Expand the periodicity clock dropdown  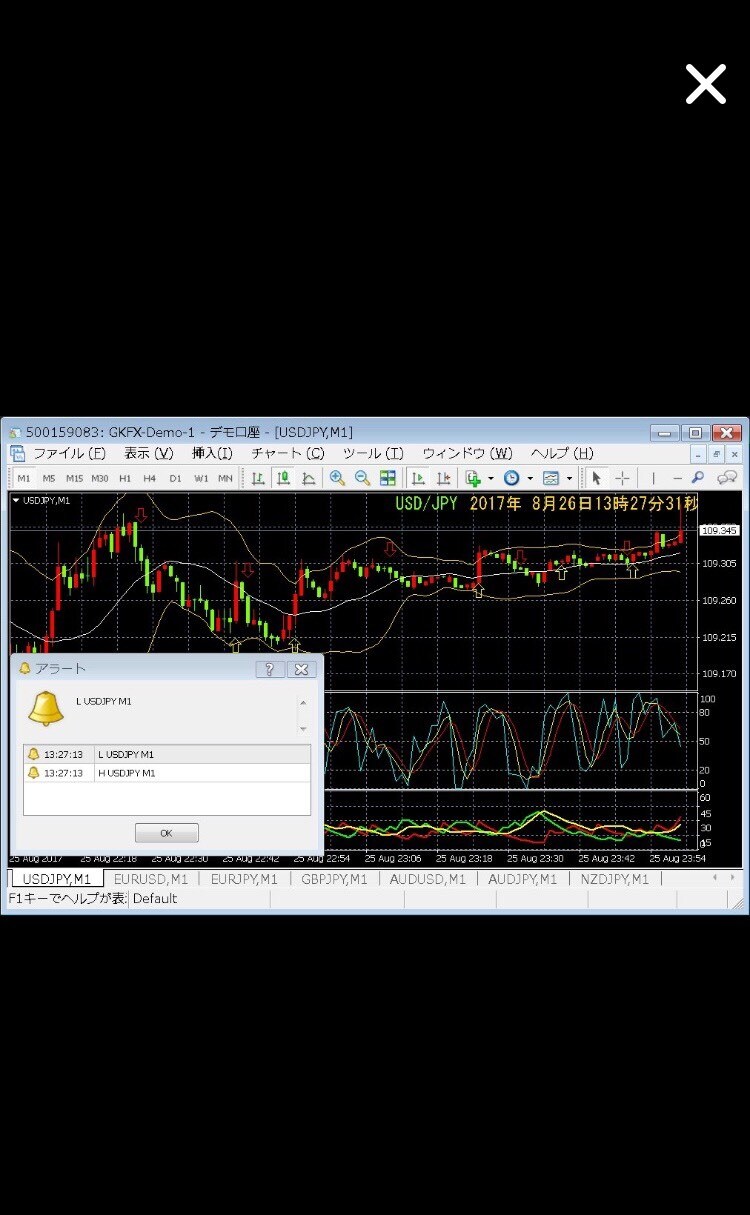530,478
